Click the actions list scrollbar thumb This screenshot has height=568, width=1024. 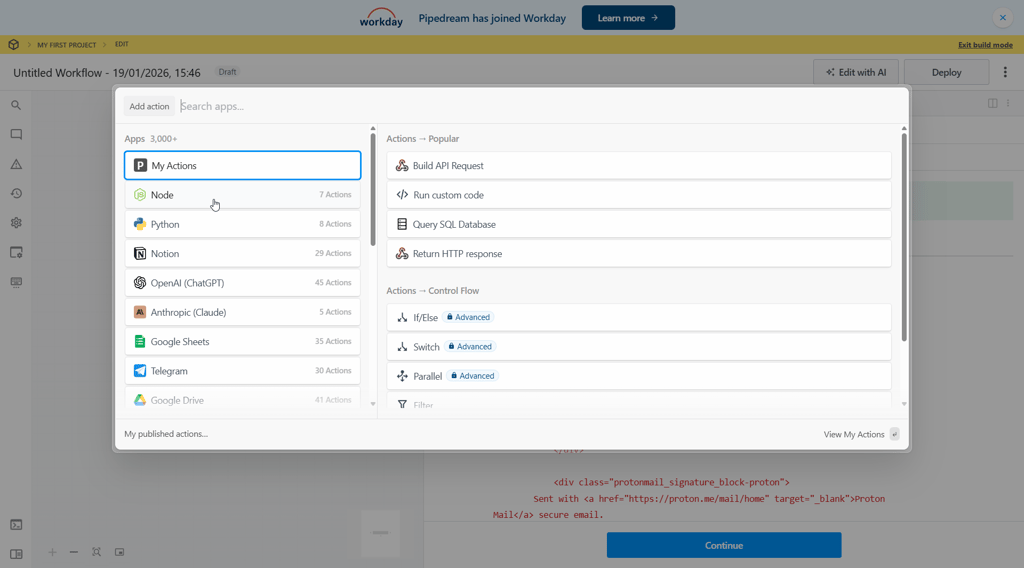(904, 237)
